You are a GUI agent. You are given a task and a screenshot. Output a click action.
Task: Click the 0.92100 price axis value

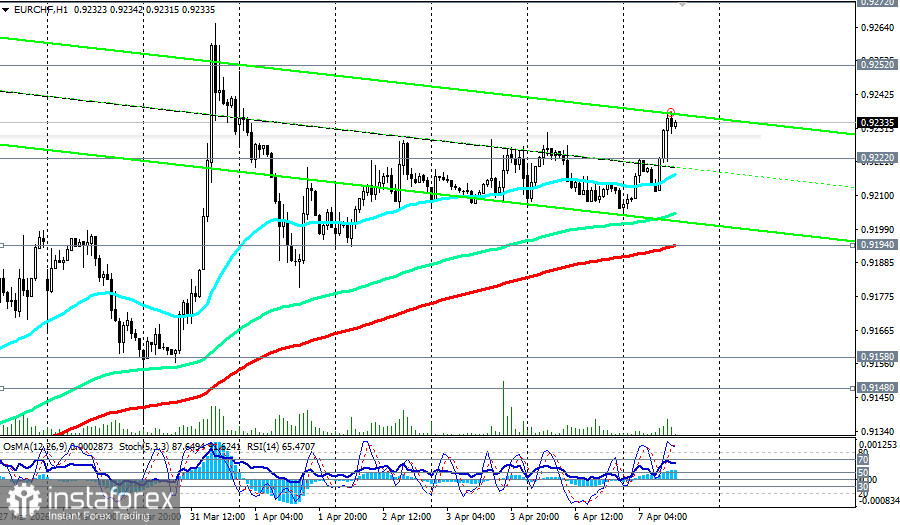(x=877, y=196)
